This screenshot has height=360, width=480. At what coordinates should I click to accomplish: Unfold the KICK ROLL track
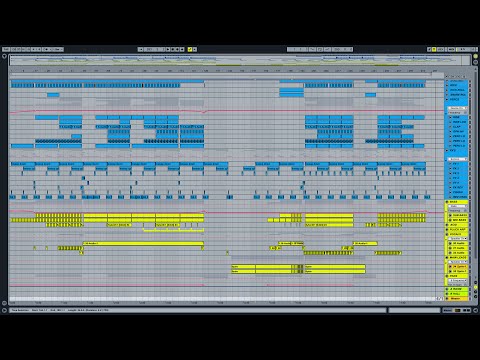click(x=447, y=90)
